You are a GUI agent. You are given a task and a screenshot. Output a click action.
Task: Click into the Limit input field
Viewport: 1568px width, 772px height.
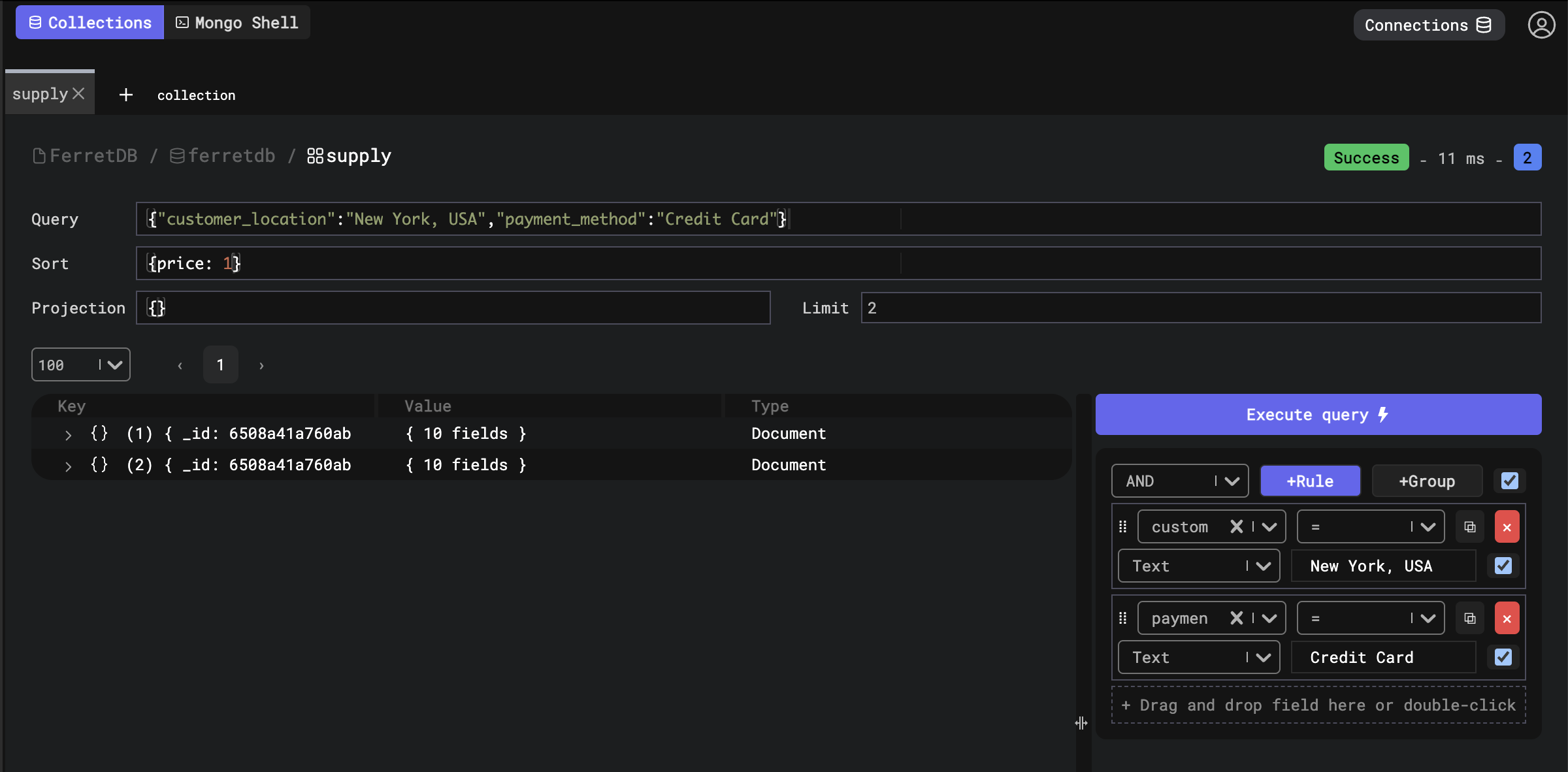click(x=1200, y=308)
